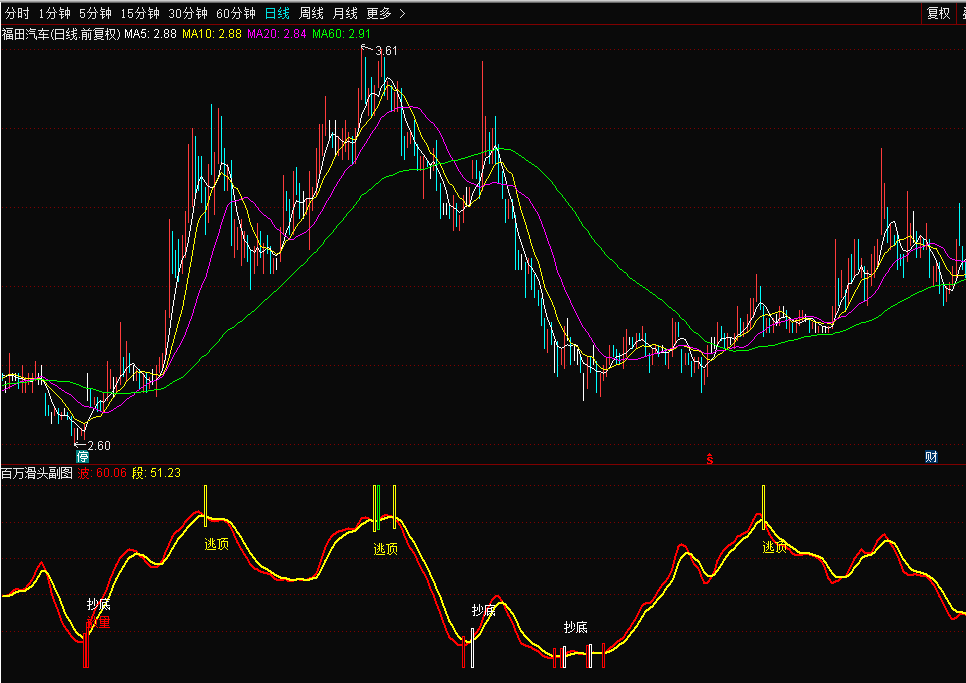Expand the 更多 periods dropdown
The width and height of the screenshot is (966, 683).
click(385, 14)
